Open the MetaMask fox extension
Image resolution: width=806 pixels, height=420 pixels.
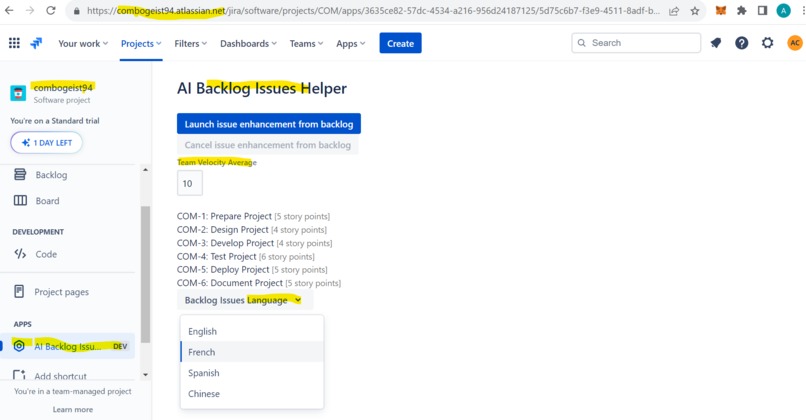[x=721, y=10]
